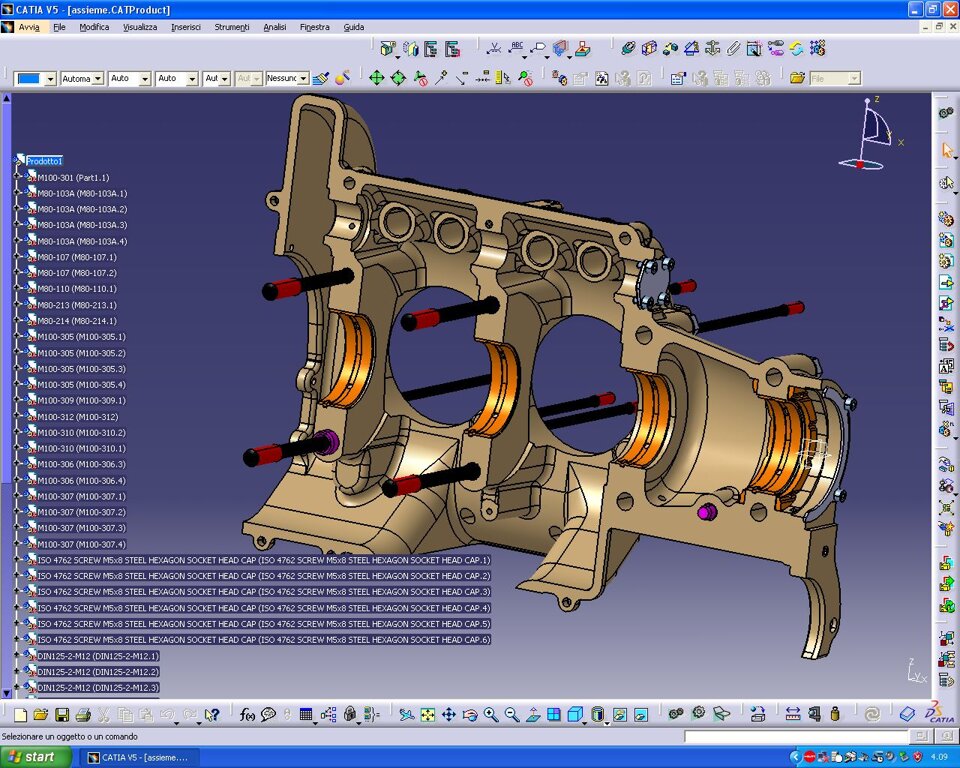Select the Prodotto1 root tree item

(44, 161)
